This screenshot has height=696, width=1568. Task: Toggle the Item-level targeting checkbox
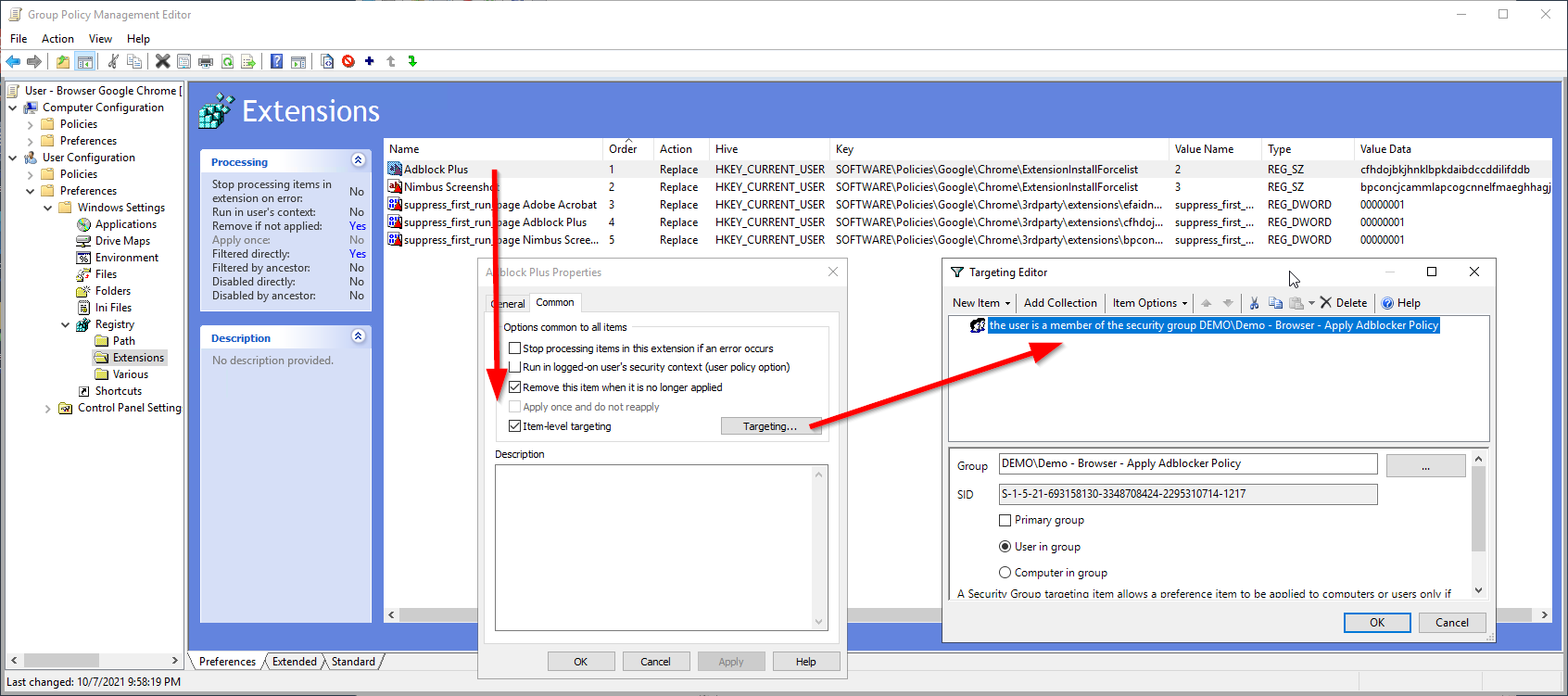[x=514, y=426]
